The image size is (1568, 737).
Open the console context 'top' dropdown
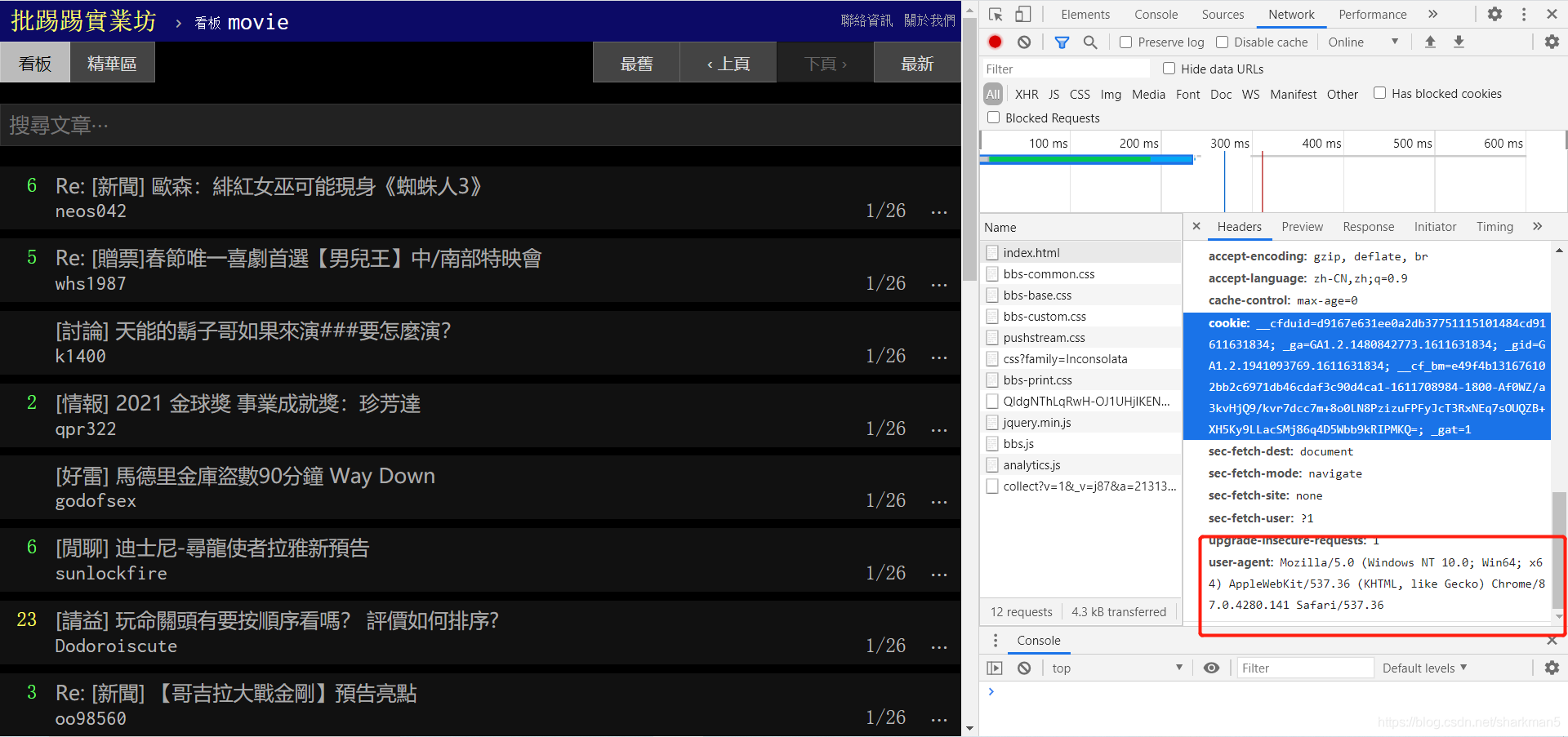click(x=1116, y=668)
